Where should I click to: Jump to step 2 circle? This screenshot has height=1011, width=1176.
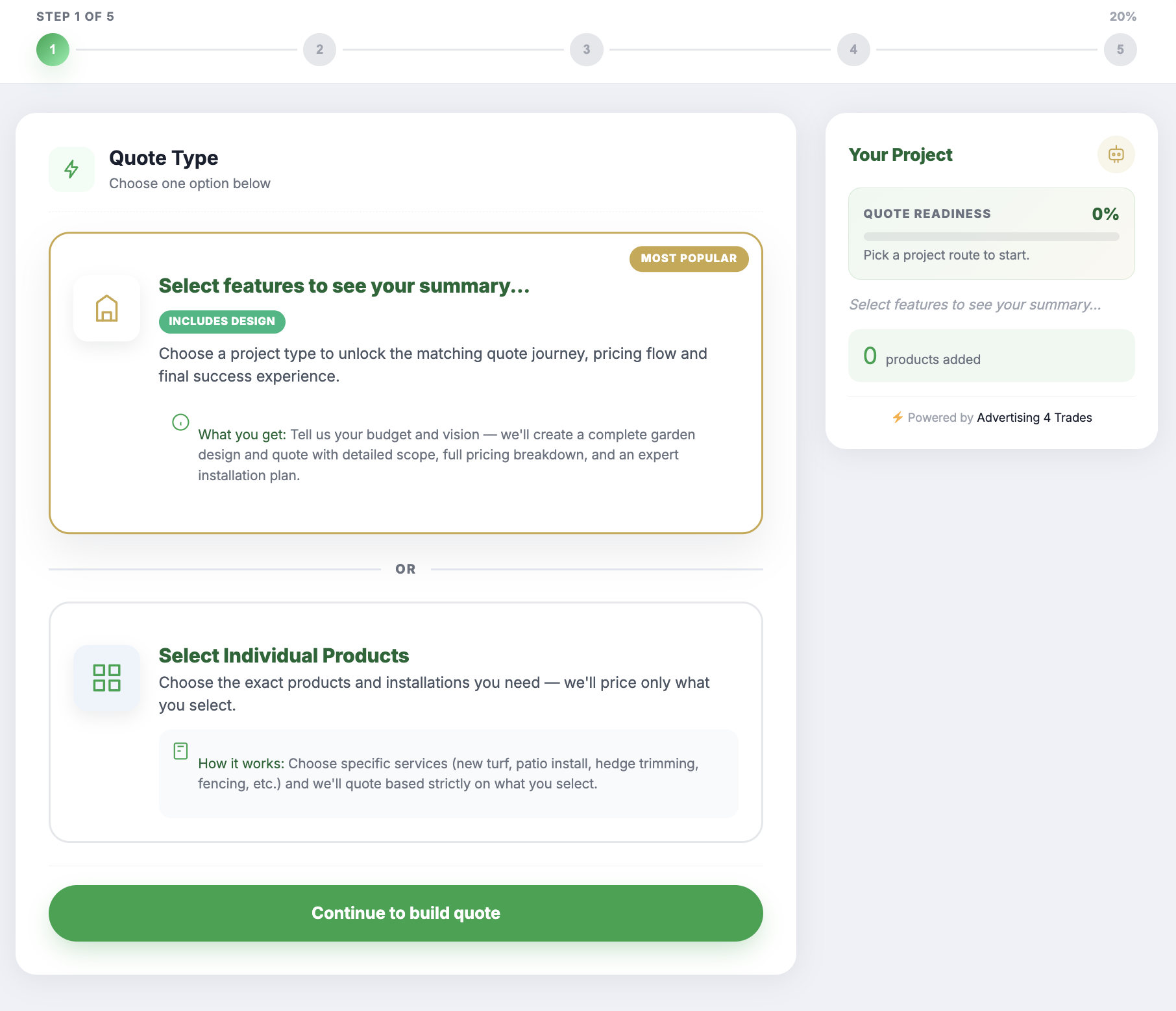319,49
